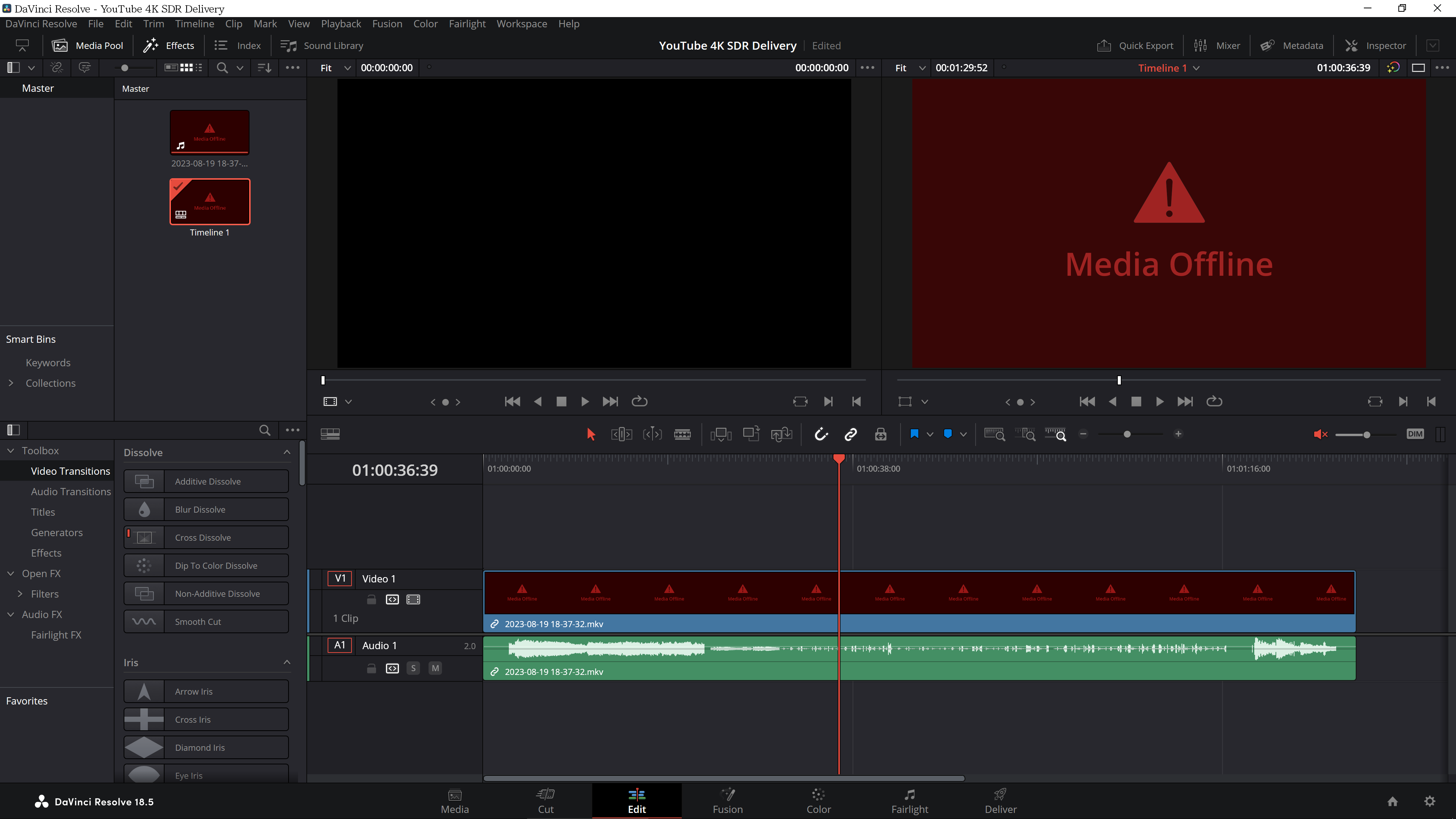Adjust the timeline zoom slider
The width and height of the screenshot is (1456, 819).
1128,434
